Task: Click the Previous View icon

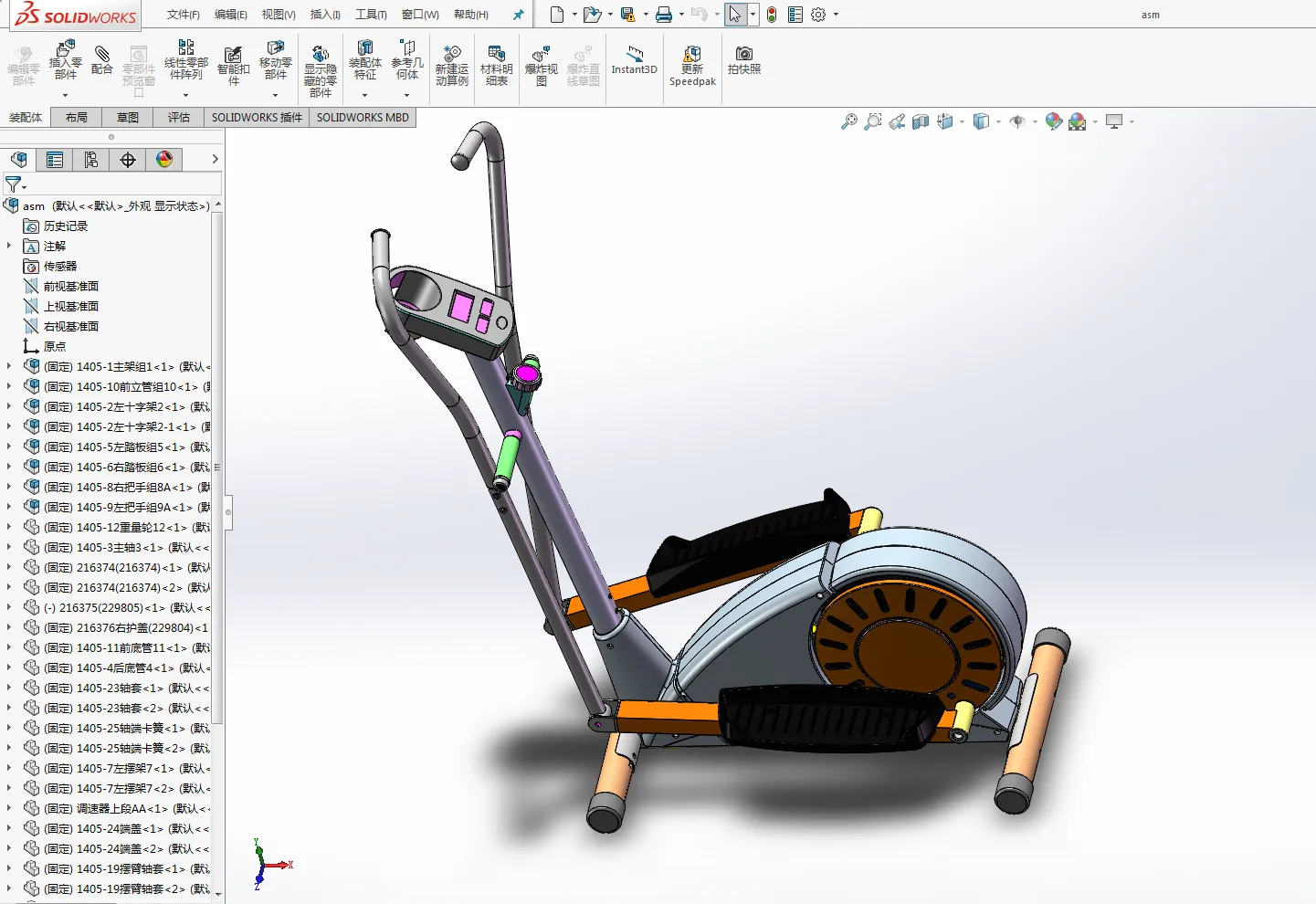Action: tap(897, 121)
